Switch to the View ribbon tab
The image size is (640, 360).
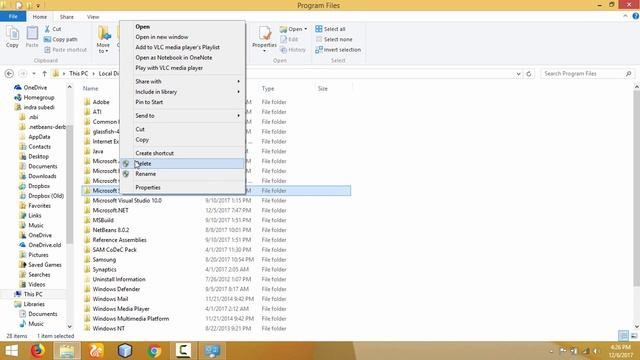pos(93,17)
